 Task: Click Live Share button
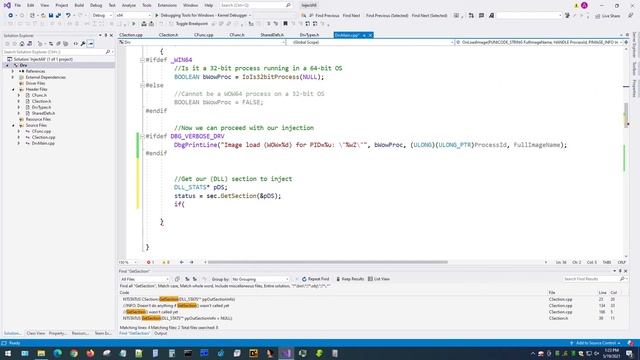click(x=608, y=16)
